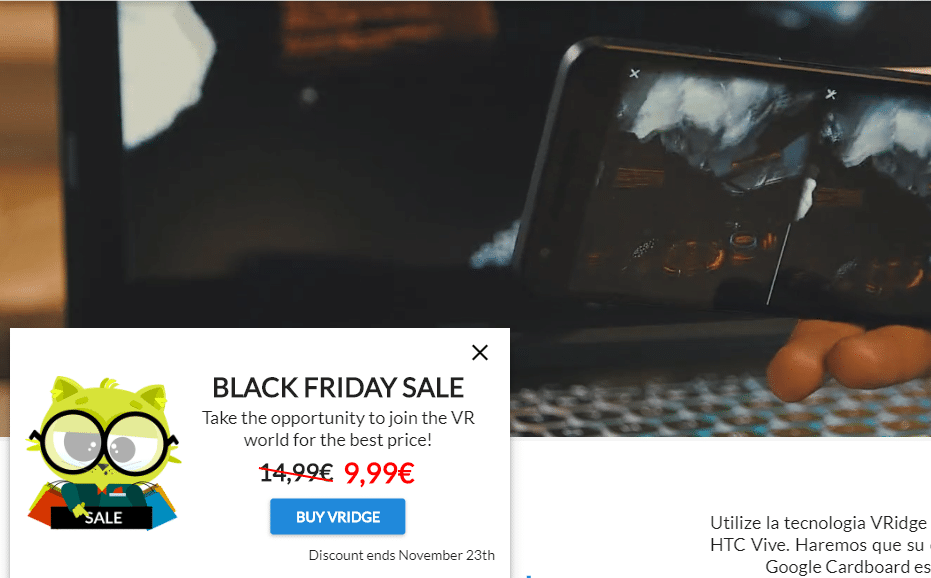Close the Black Friday Sale popup
Viewport: 931px width, 578px height.
click(x=480, y=353)
